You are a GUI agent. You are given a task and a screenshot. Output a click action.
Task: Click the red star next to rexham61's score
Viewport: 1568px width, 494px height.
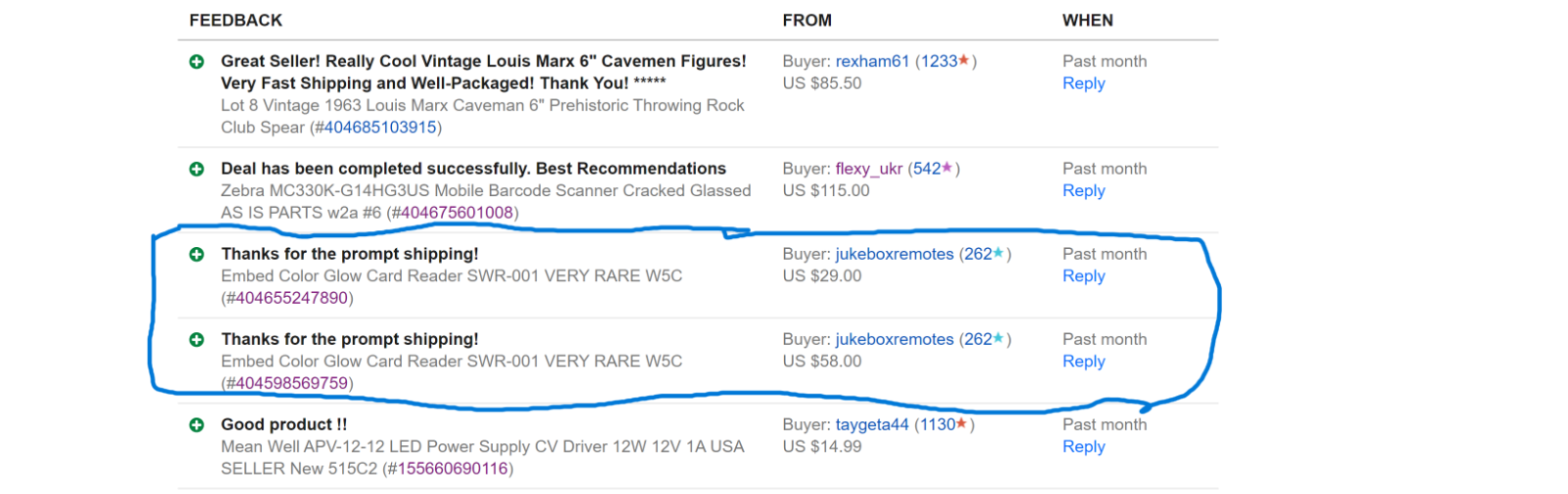[963, 61]
